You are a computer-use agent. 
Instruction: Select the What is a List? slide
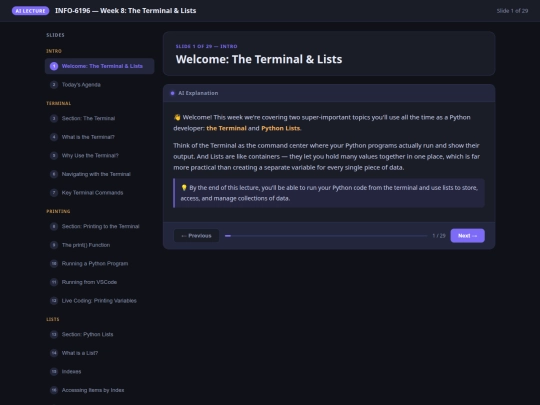(100, 353)
